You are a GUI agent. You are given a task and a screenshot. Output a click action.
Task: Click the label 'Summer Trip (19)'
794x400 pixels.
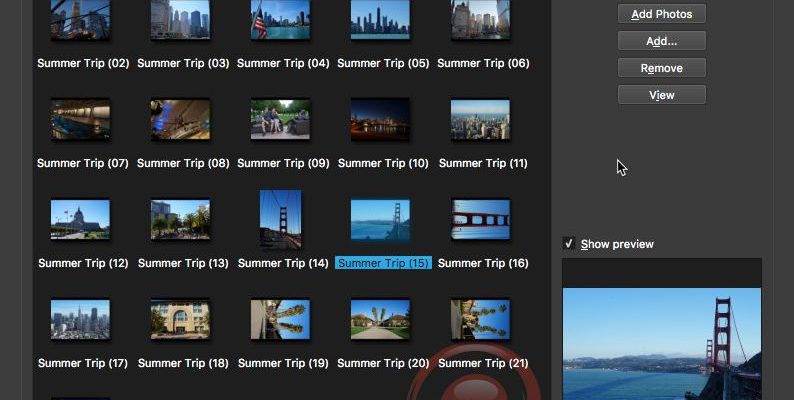click(283, 363)
